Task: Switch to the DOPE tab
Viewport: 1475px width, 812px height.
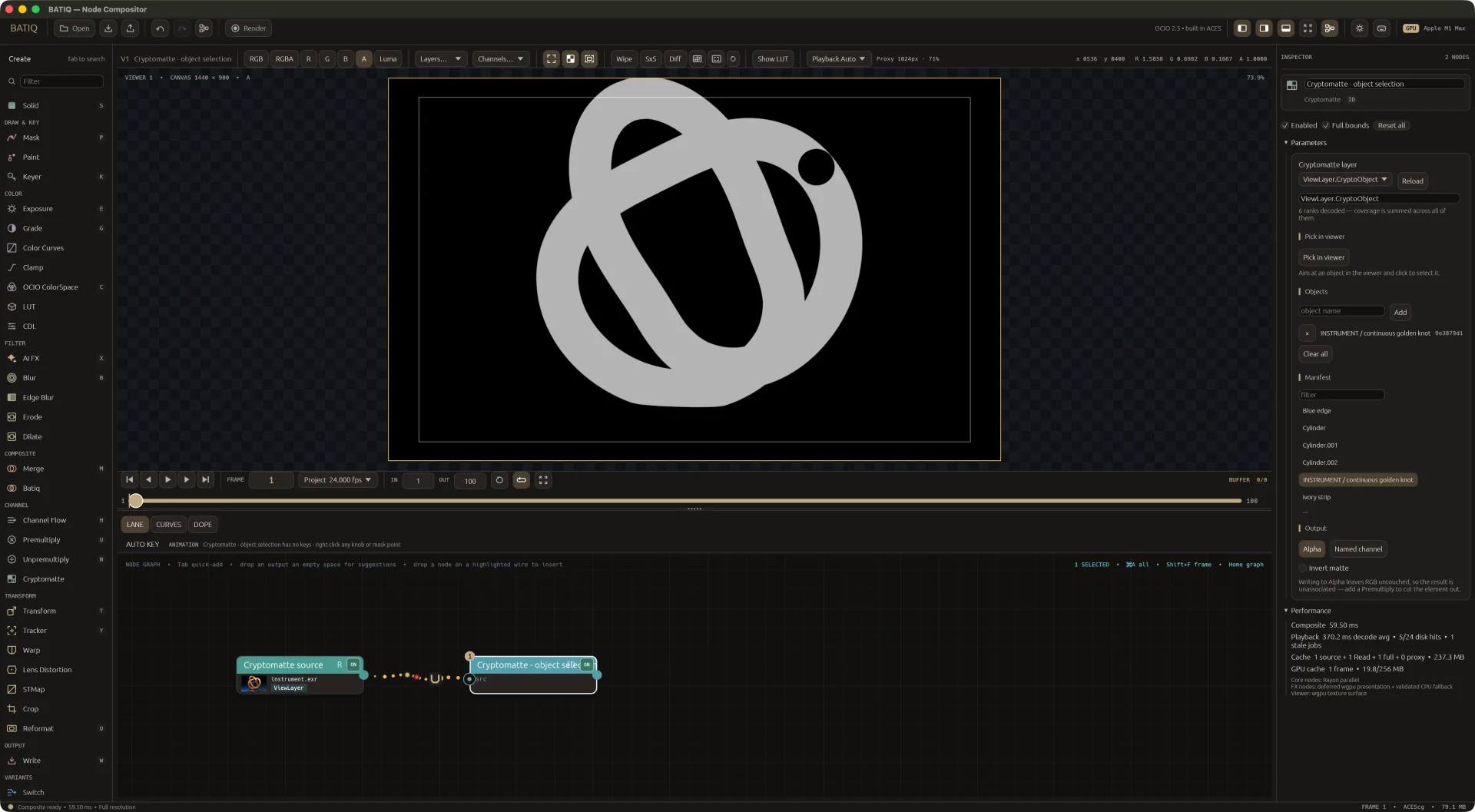Action: [203, 525]
